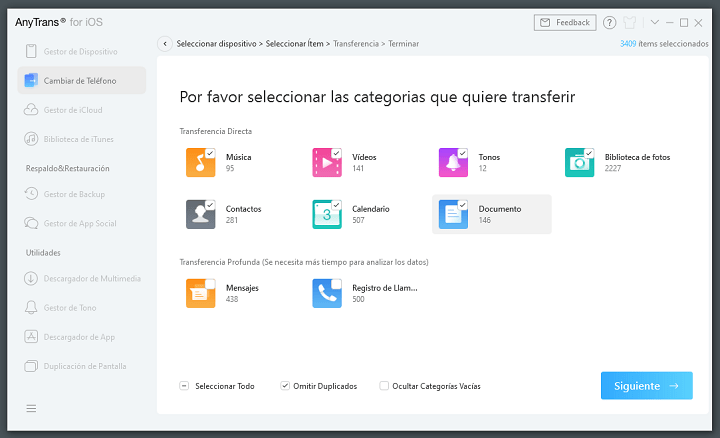Select Gestor de App Social label
720x438 pixels.
pos(80,224)
